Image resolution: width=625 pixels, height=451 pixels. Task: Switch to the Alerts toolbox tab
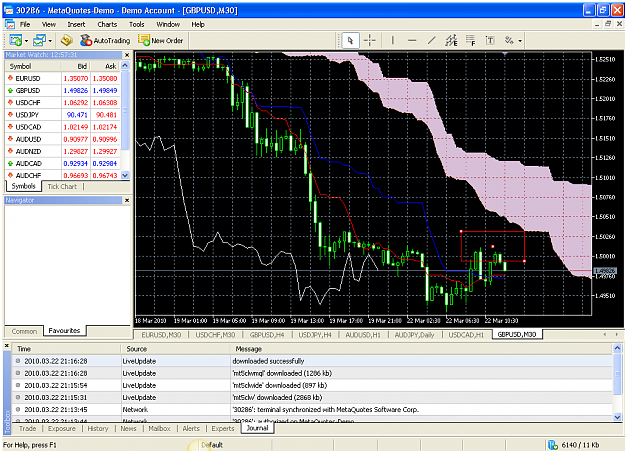coord(191,429)
